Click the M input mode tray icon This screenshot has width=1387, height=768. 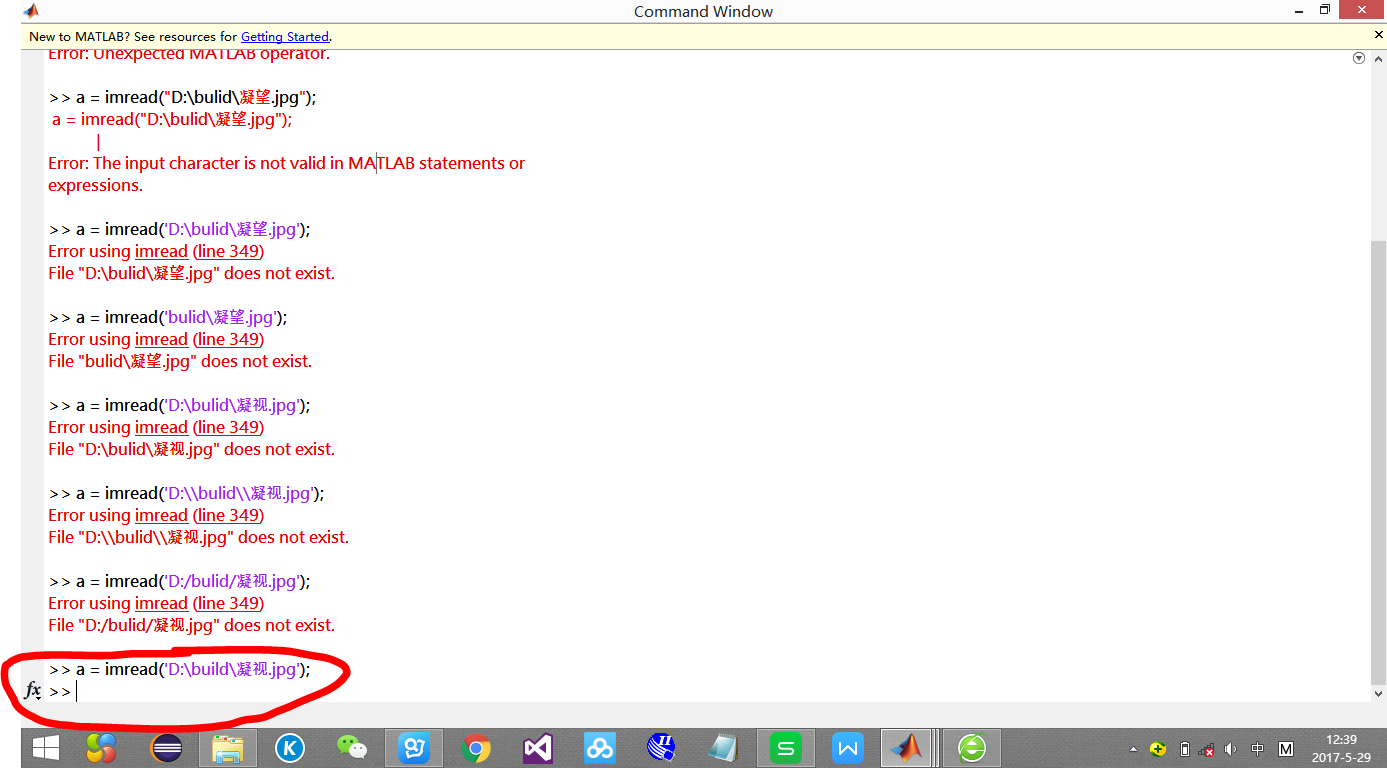point(1286,748)
